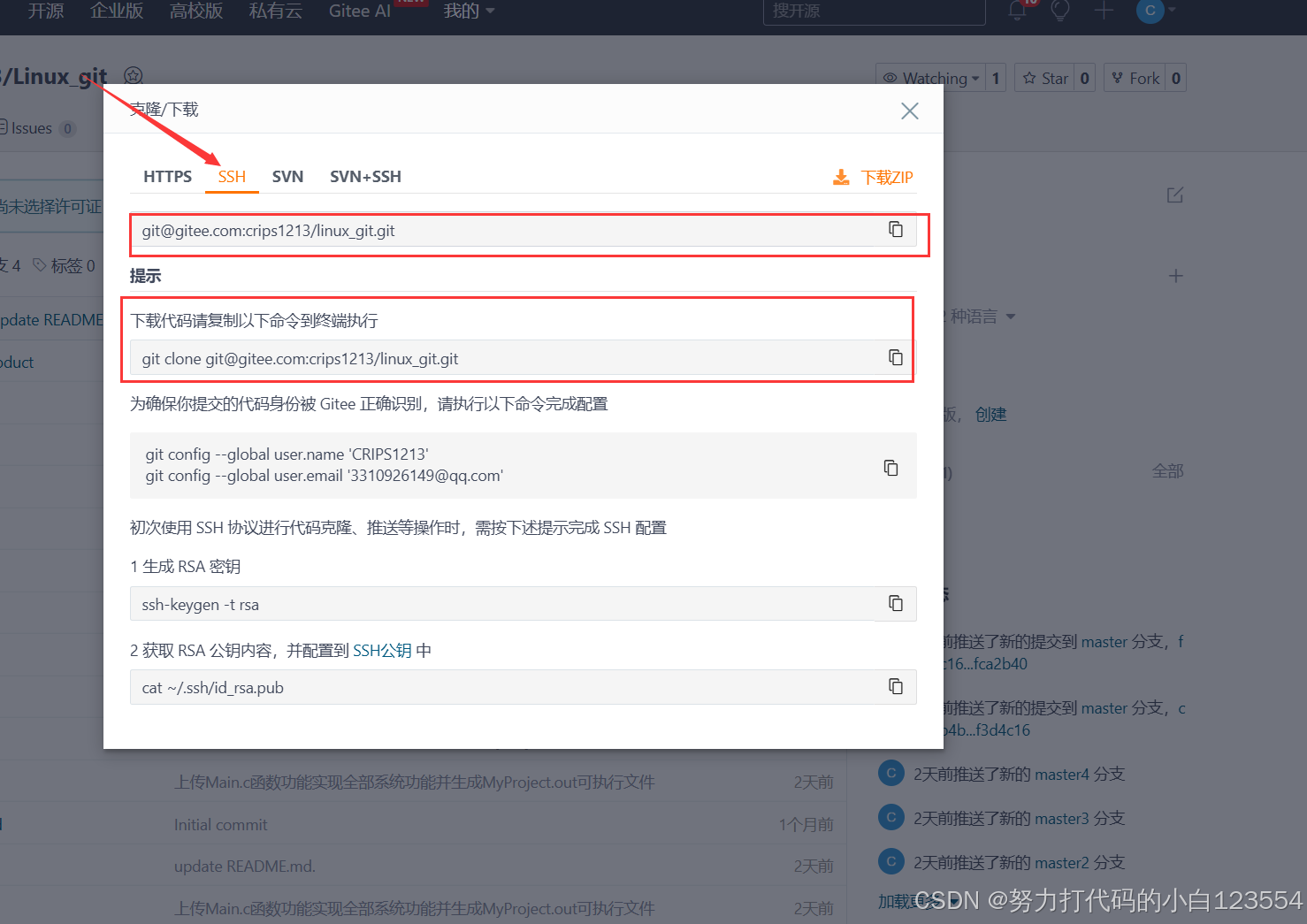Close the 克隆/下载 dialog
This screenshot has height=924, width=1307.
click(x=909, y=111)
